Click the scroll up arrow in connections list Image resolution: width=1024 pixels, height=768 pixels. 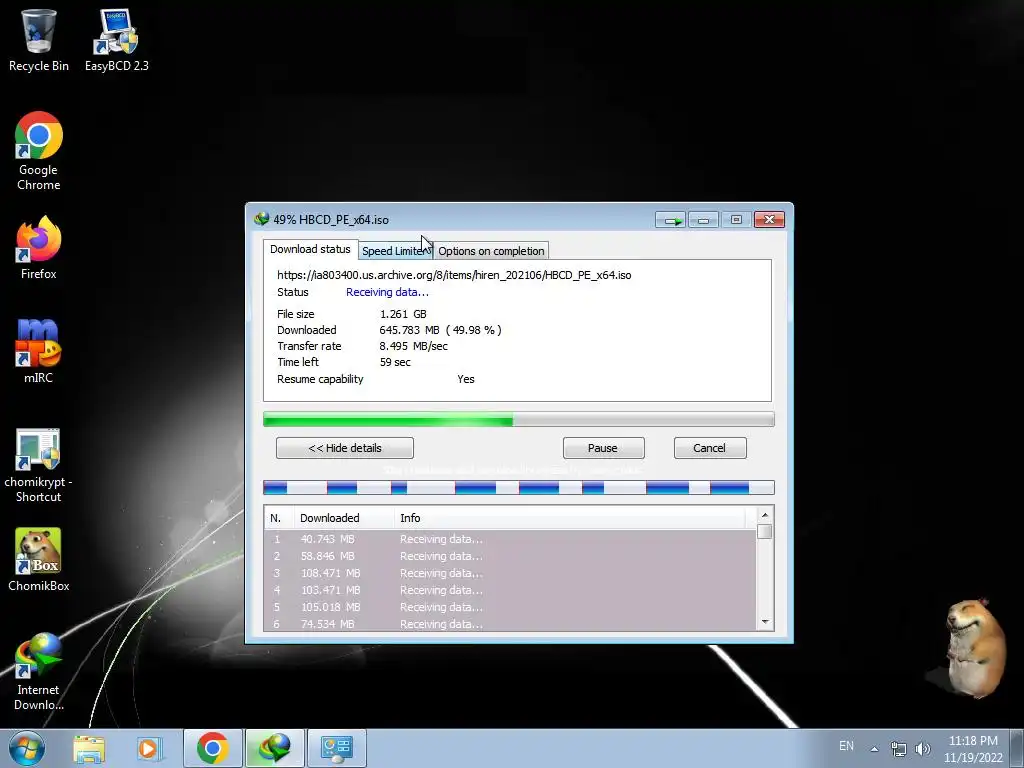765,515
